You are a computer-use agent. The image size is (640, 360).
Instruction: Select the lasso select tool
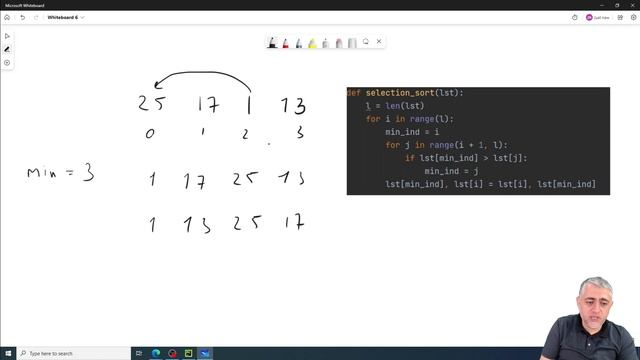(x=366, y=42)
